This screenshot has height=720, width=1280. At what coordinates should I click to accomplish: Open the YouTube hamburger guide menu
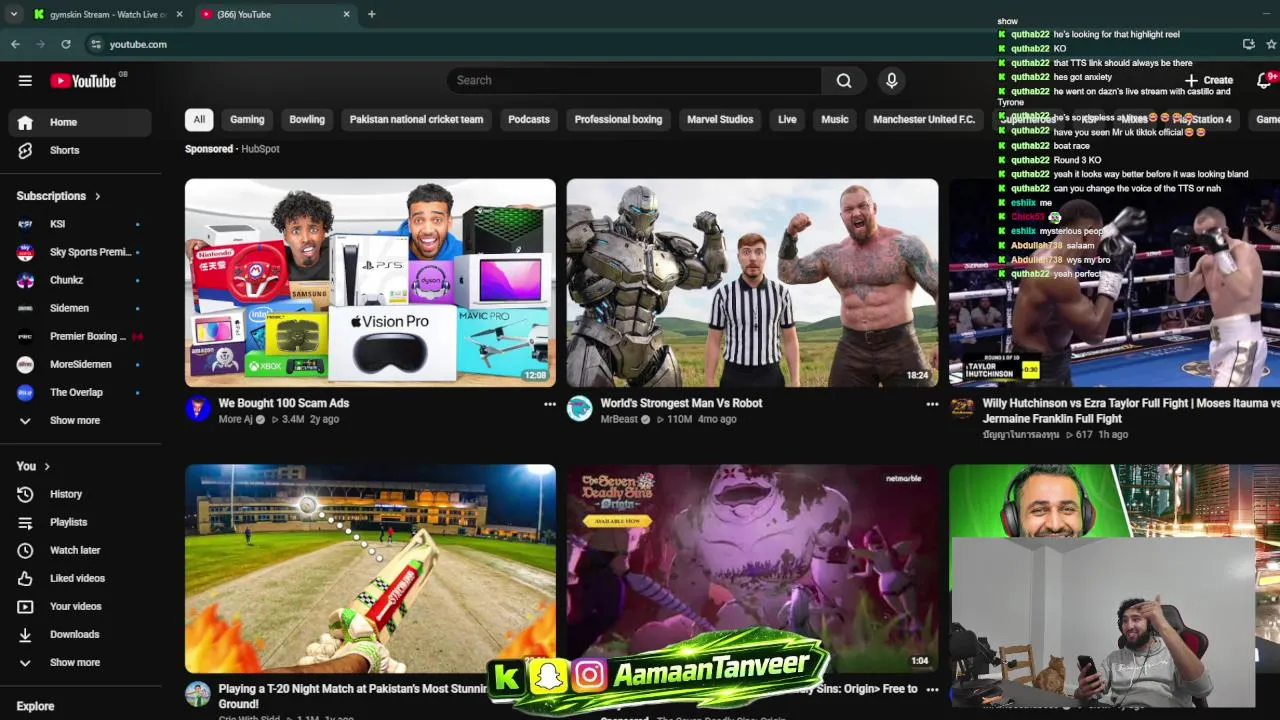25,81
